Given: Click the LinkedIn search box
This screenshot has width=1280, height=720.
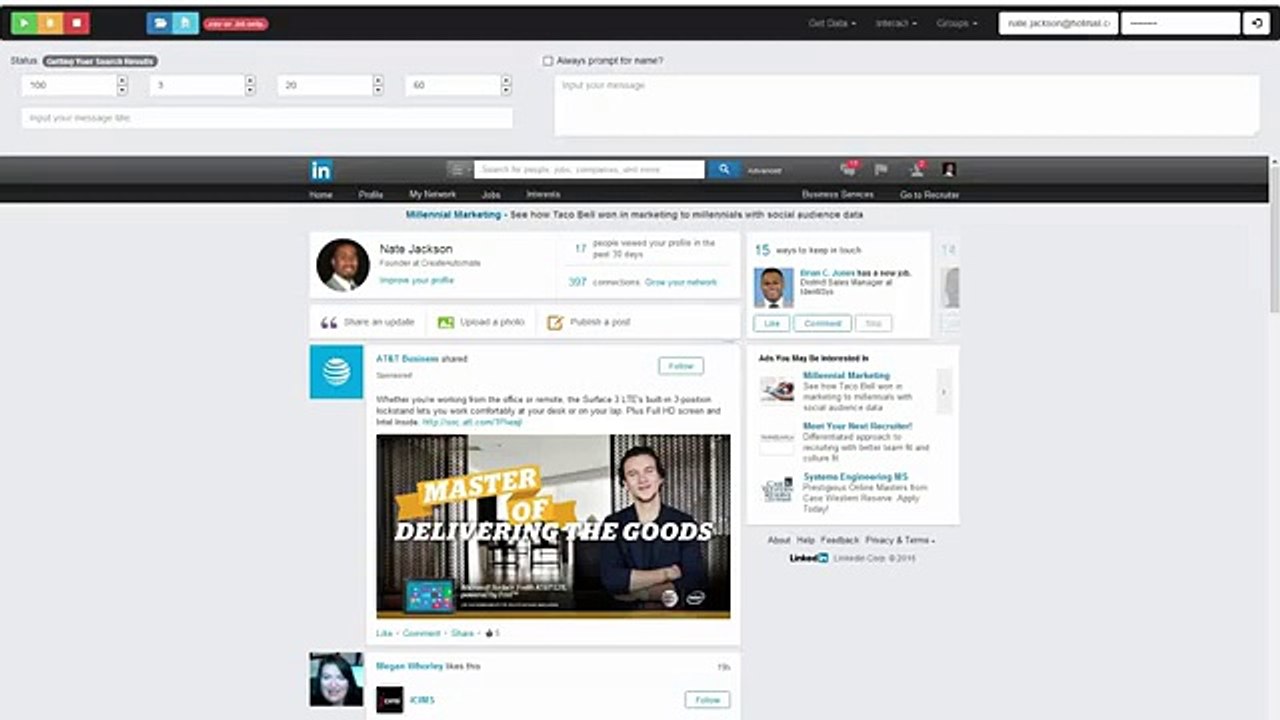Looking at the screenshot, I should pyautogui.click(x=589, y=170).
